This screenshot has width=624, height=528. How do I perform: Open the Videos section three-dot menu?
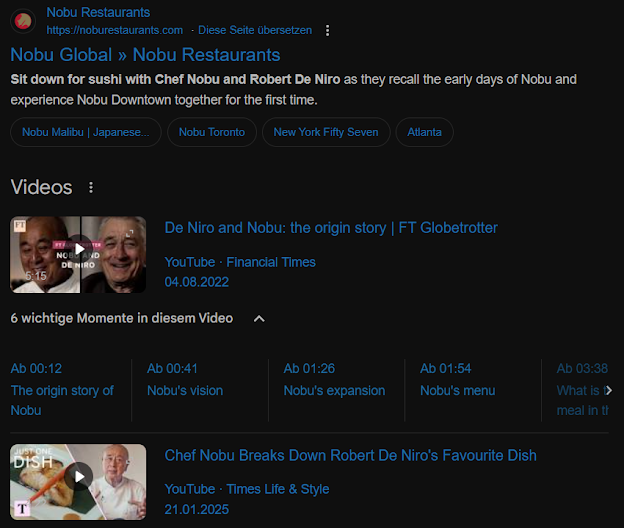[91, 187]
